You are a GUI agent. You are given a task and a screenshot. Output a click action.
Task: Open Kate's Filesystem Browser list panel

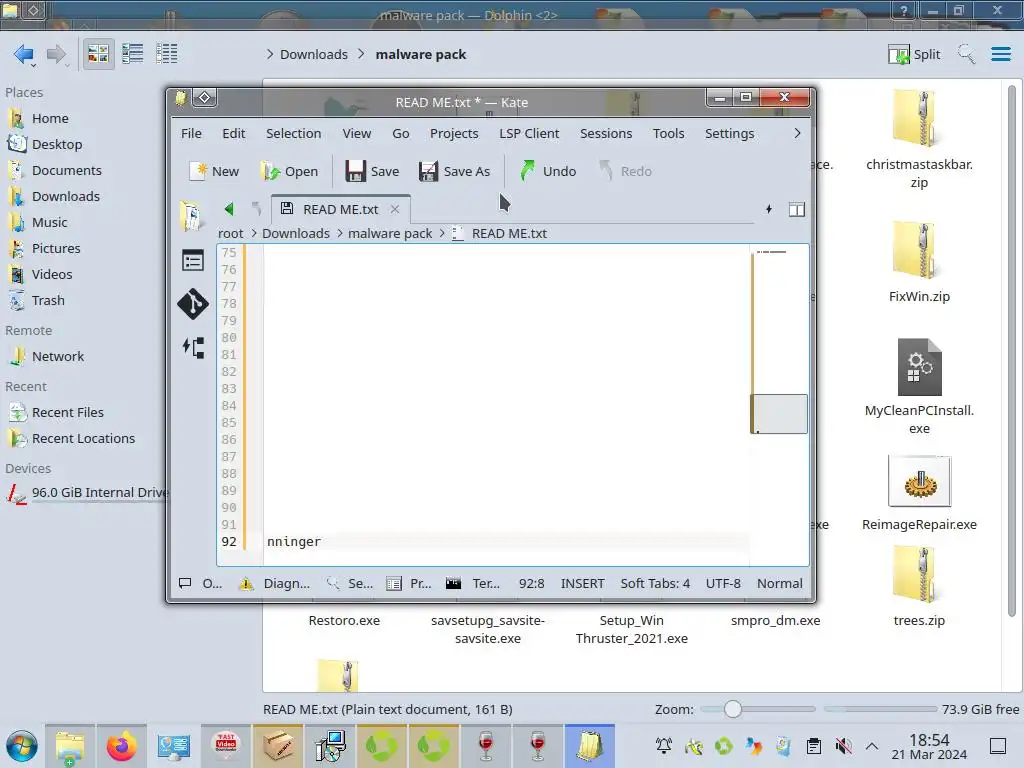[x=193, y=261]
